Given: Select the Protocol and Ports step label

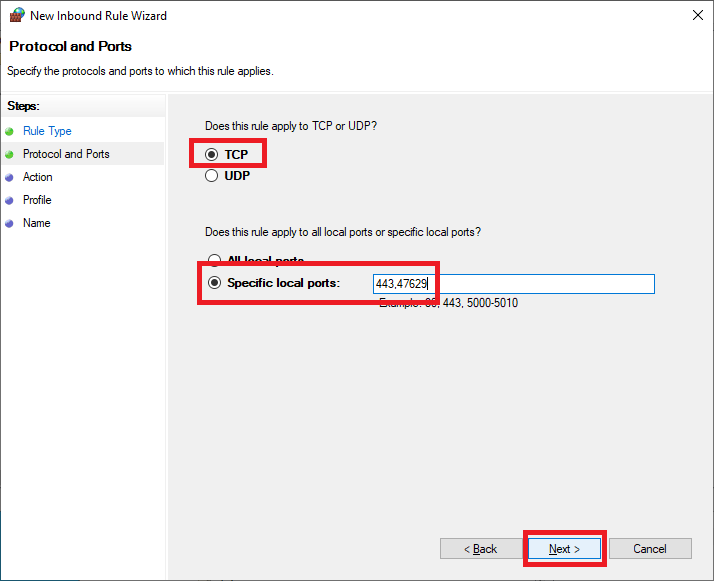Looking at the screenshot, I should 66,154.
